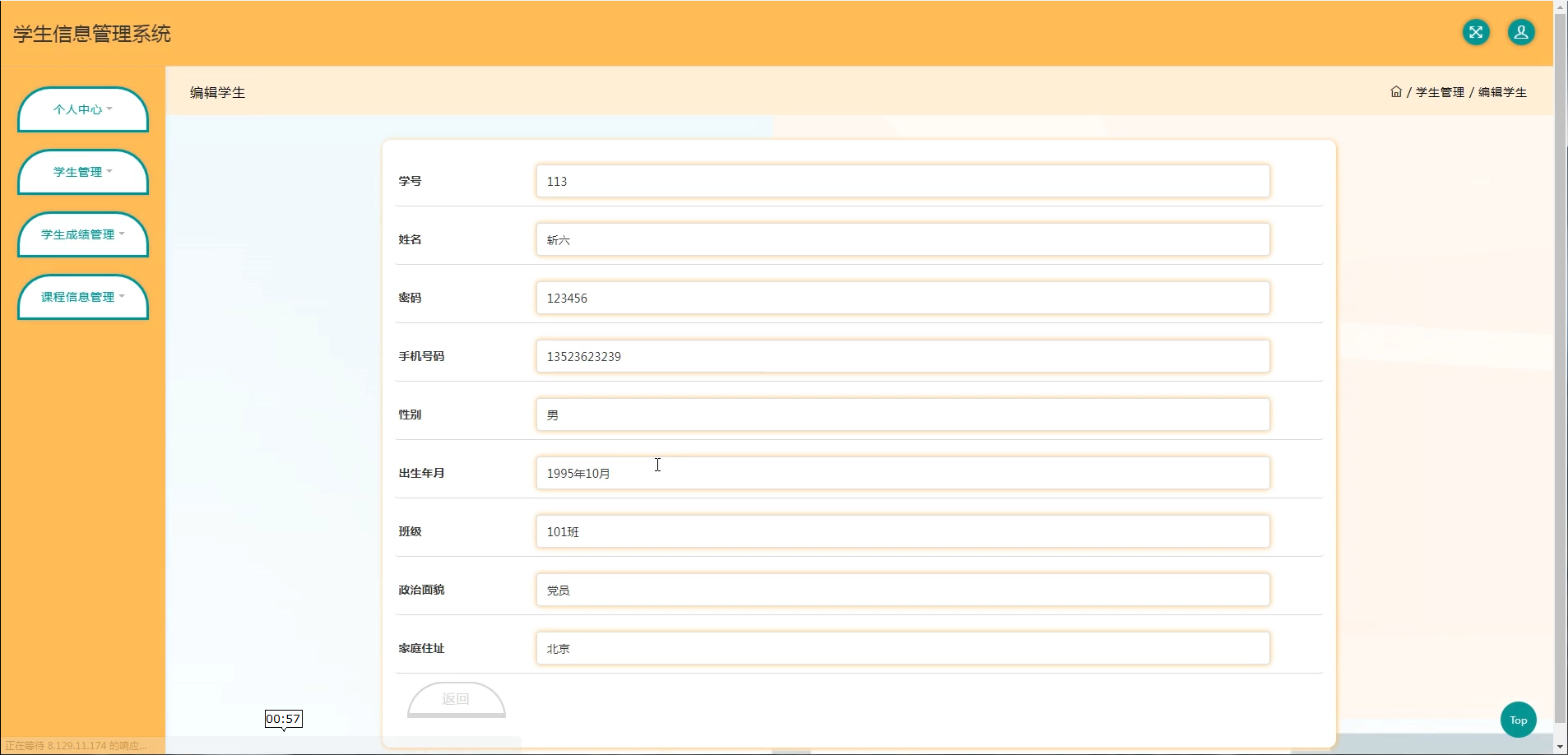Click the 手机号码 input field
This screenshot has height=755, width=1568.
902,356
